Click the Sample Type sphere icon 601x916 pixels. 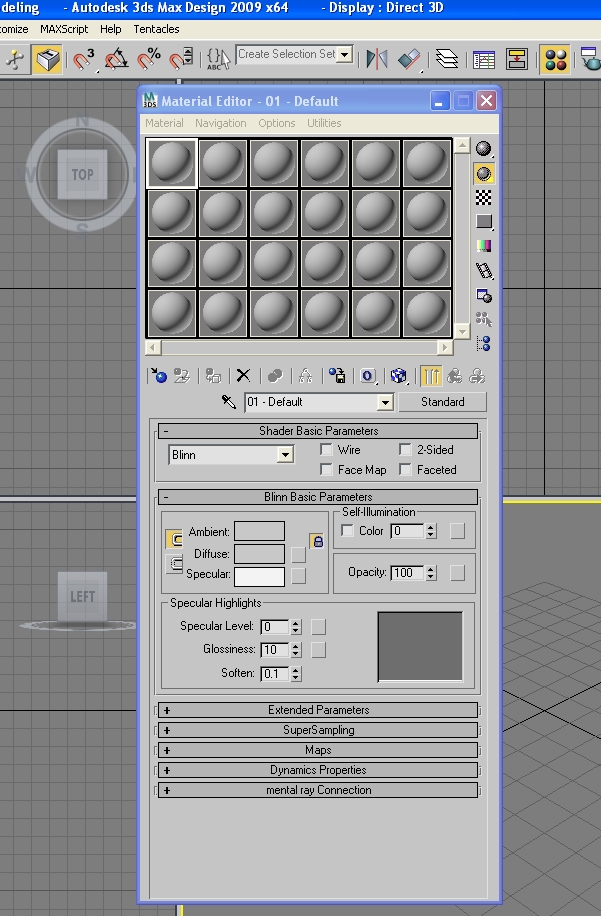pos(484,149)
